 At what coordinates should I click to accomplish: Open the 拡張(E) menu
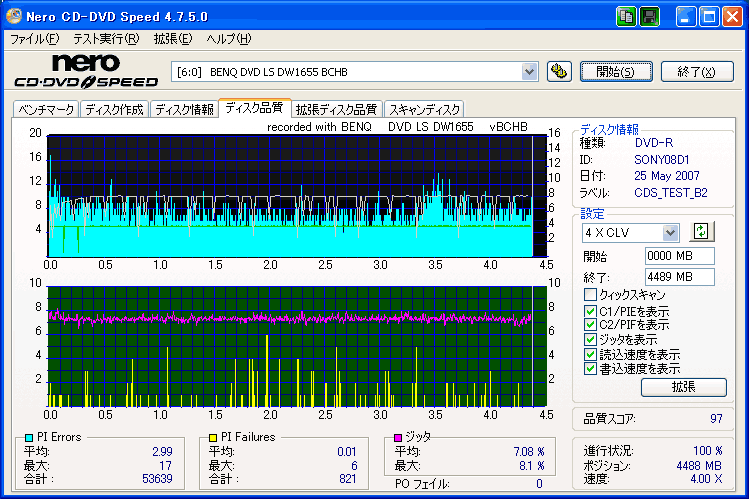[x=173, y=39]
